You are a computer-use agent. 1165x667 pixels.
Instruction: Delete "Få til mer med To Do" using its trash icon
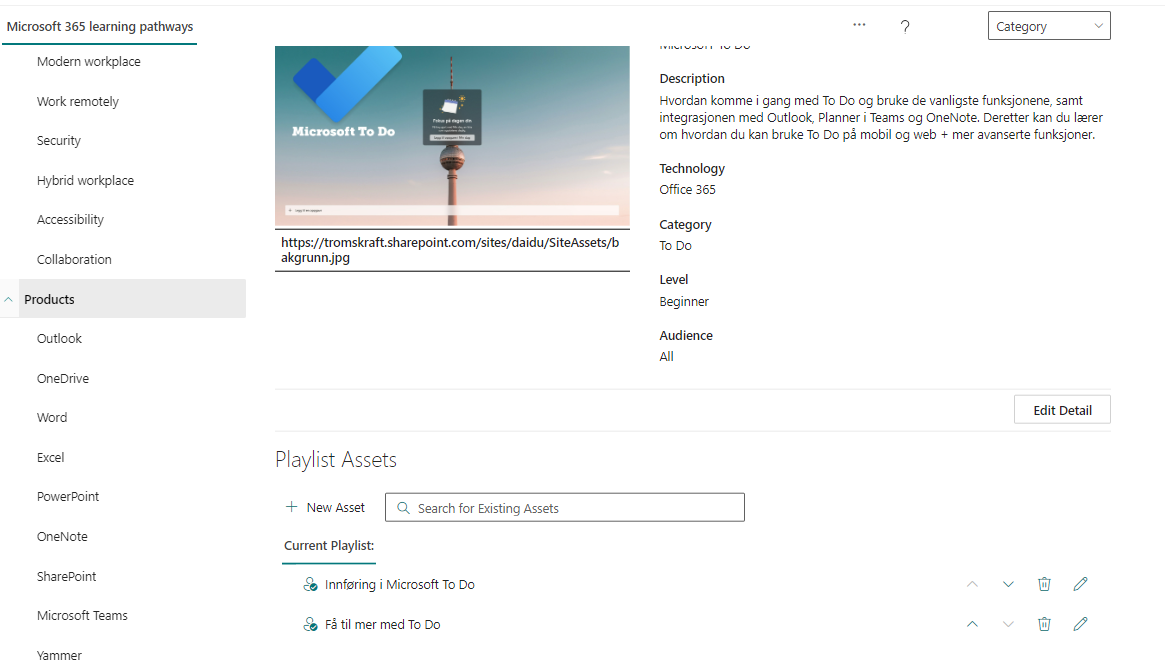[1044, 624]
